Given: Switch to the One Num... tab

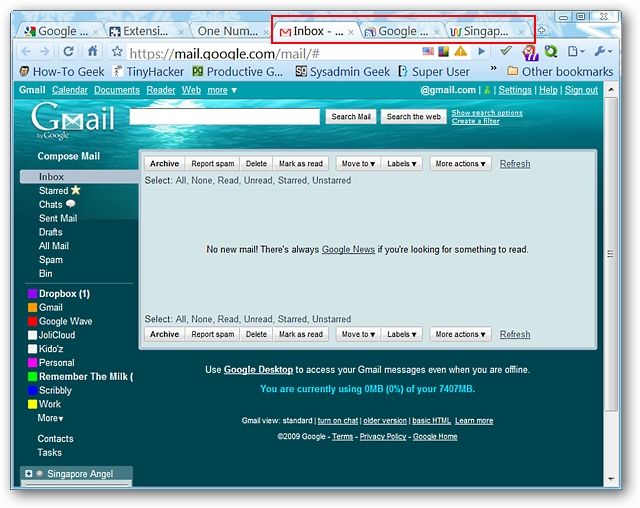Looking at the screenshot, I should (x=228, y=31).
